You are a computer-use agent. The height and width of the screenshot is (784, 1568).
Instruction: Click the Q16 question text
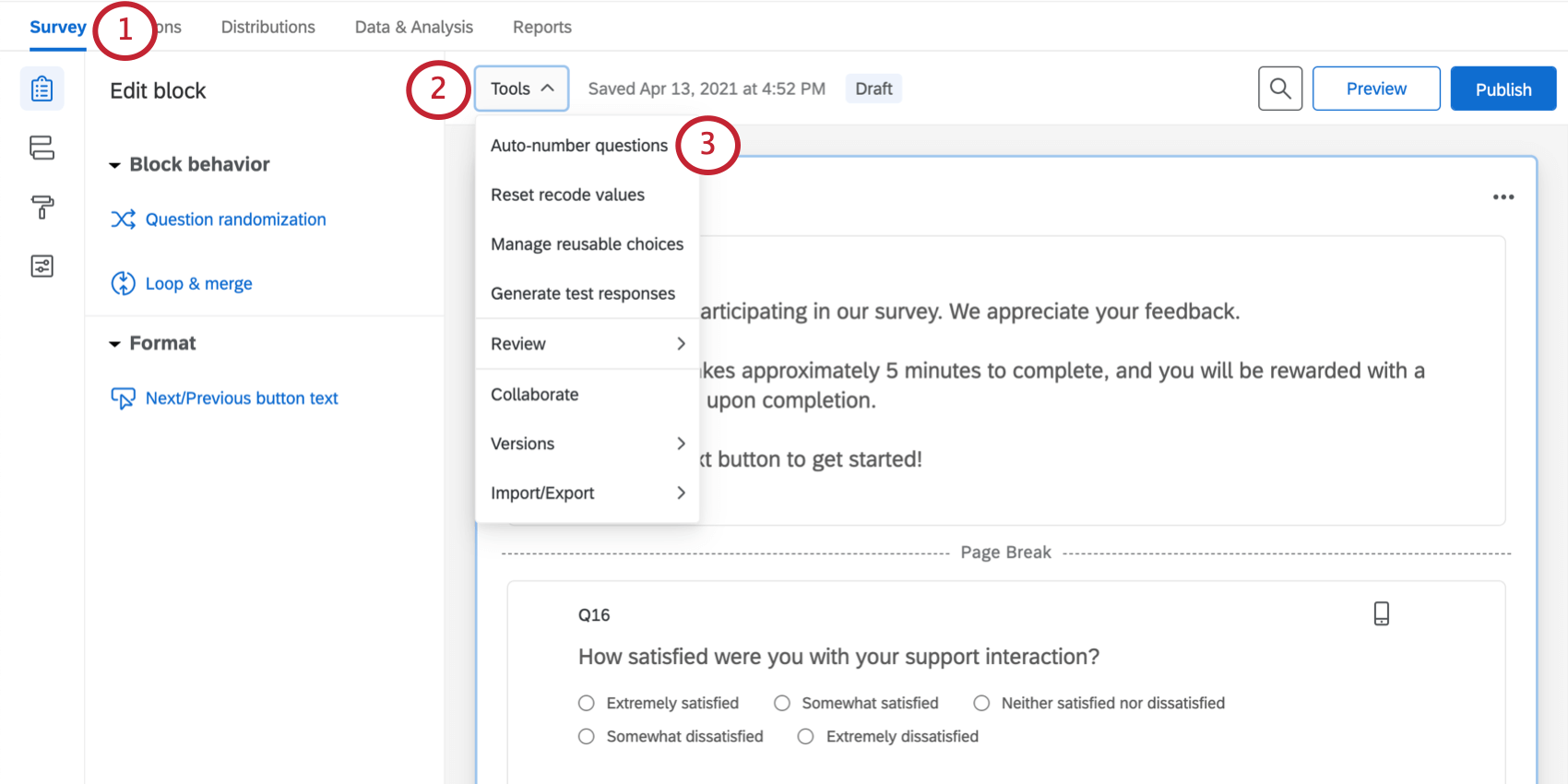point(838,657)
